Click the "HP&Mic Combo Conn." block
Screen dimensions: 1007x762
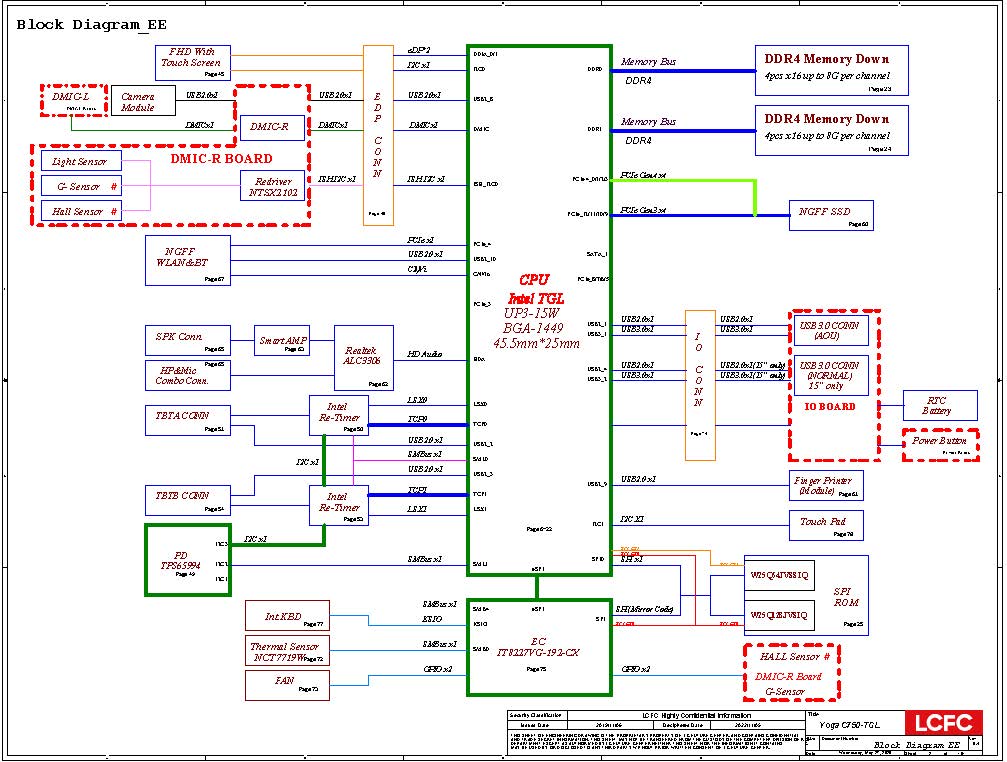188,375
